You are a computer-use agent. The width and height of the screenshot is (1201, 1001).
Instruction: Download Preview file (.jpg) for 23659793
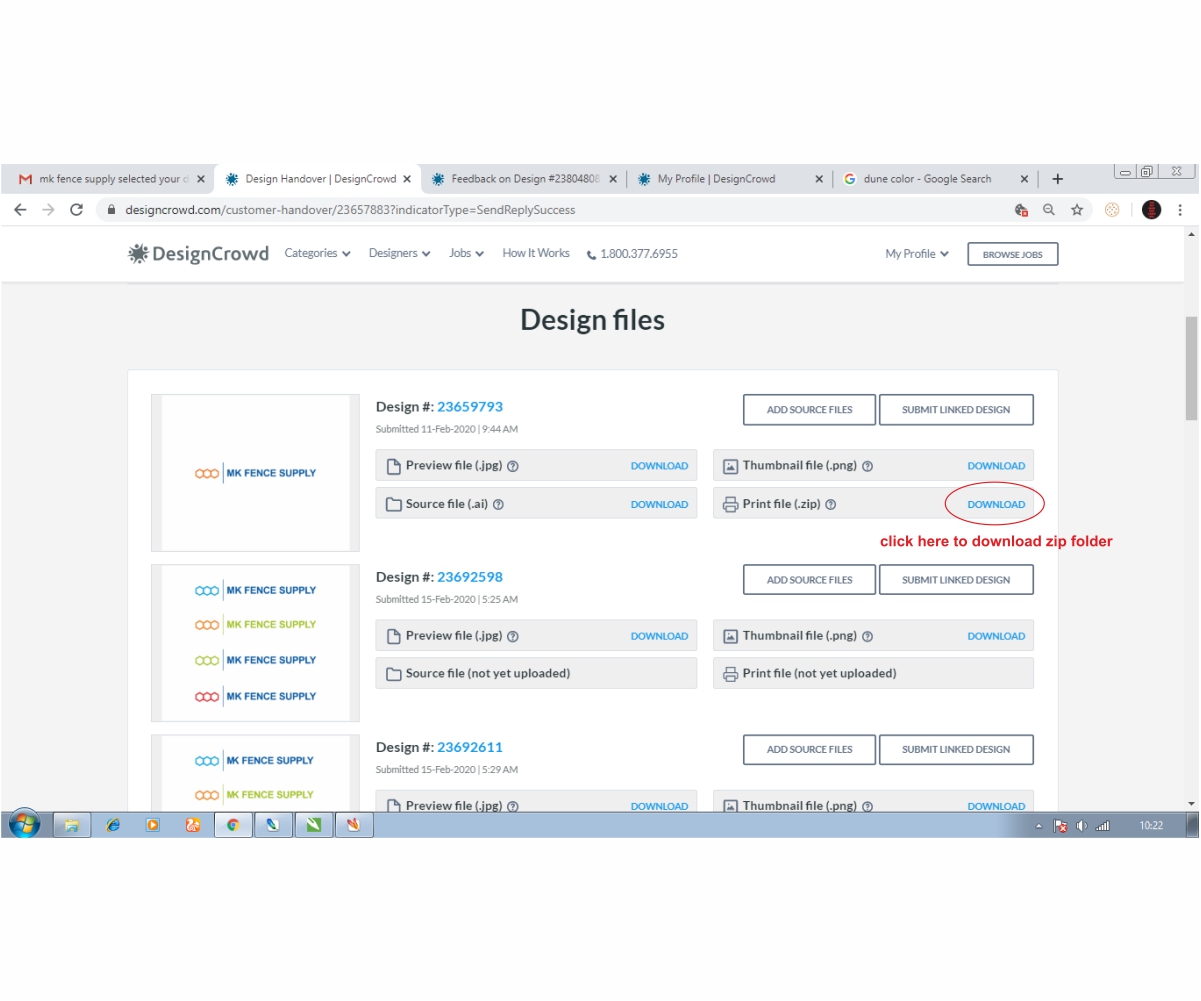click(659, 466)
